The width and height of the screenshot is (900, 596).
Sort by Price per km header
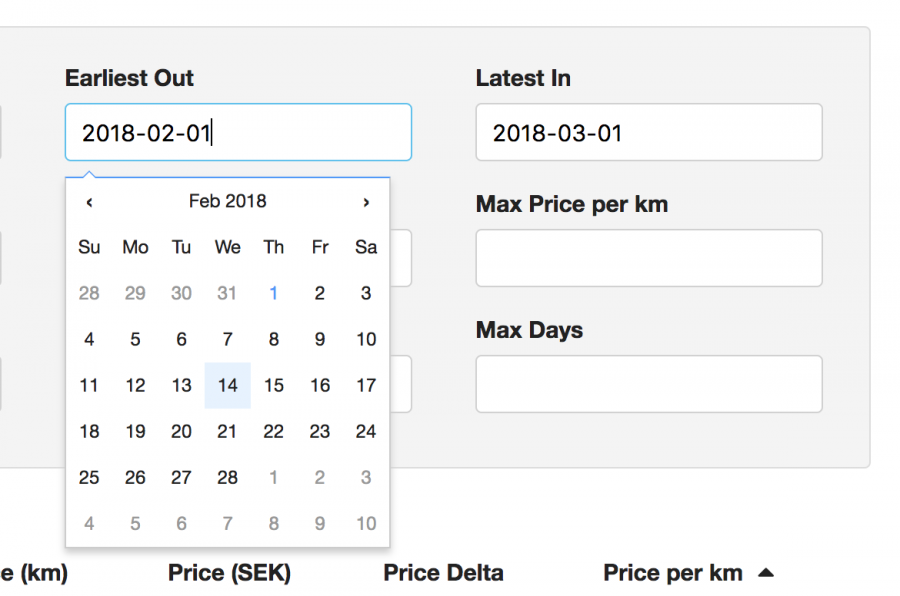click(x=672, y=573)
